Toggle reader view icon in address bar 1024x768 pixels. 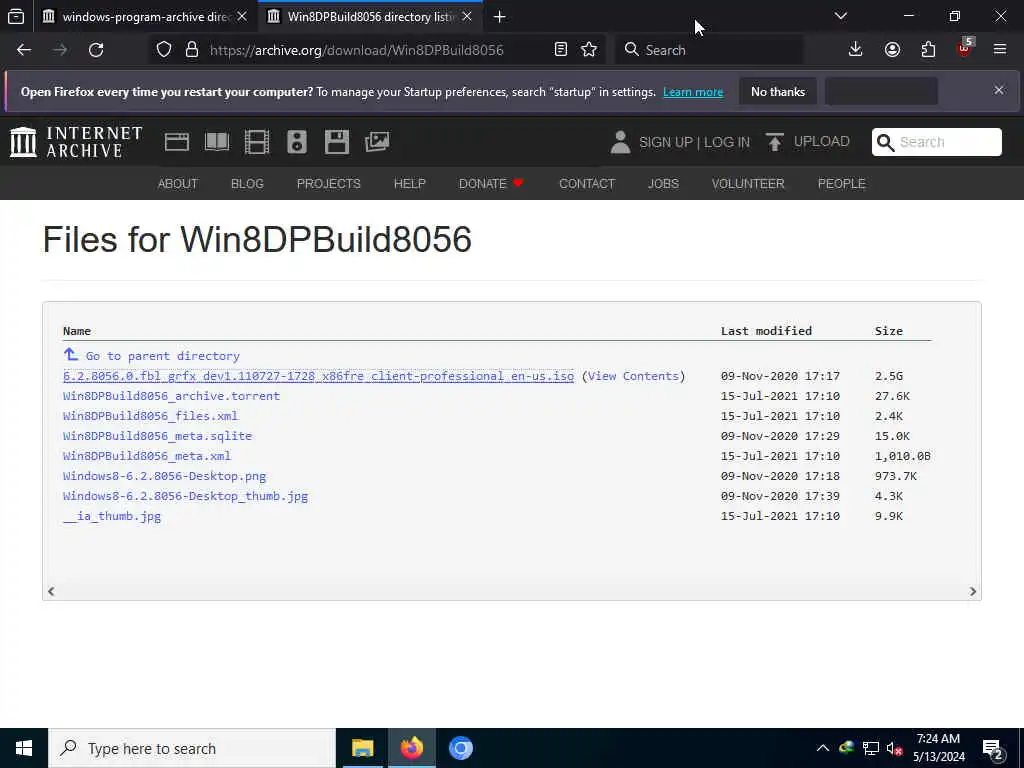[560, 50]
